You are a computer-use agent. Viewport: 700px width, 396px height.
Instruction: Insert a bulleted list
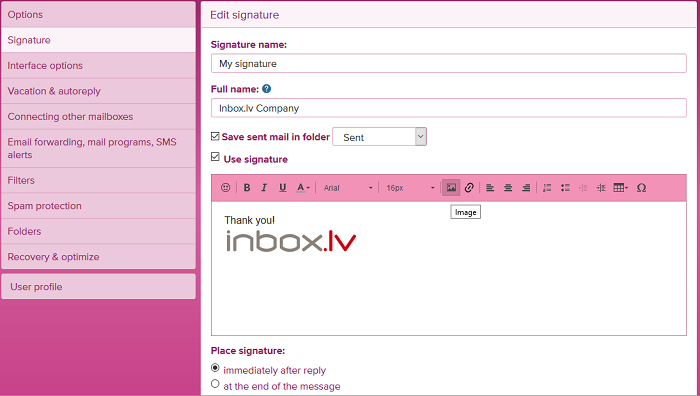(565, 188)
